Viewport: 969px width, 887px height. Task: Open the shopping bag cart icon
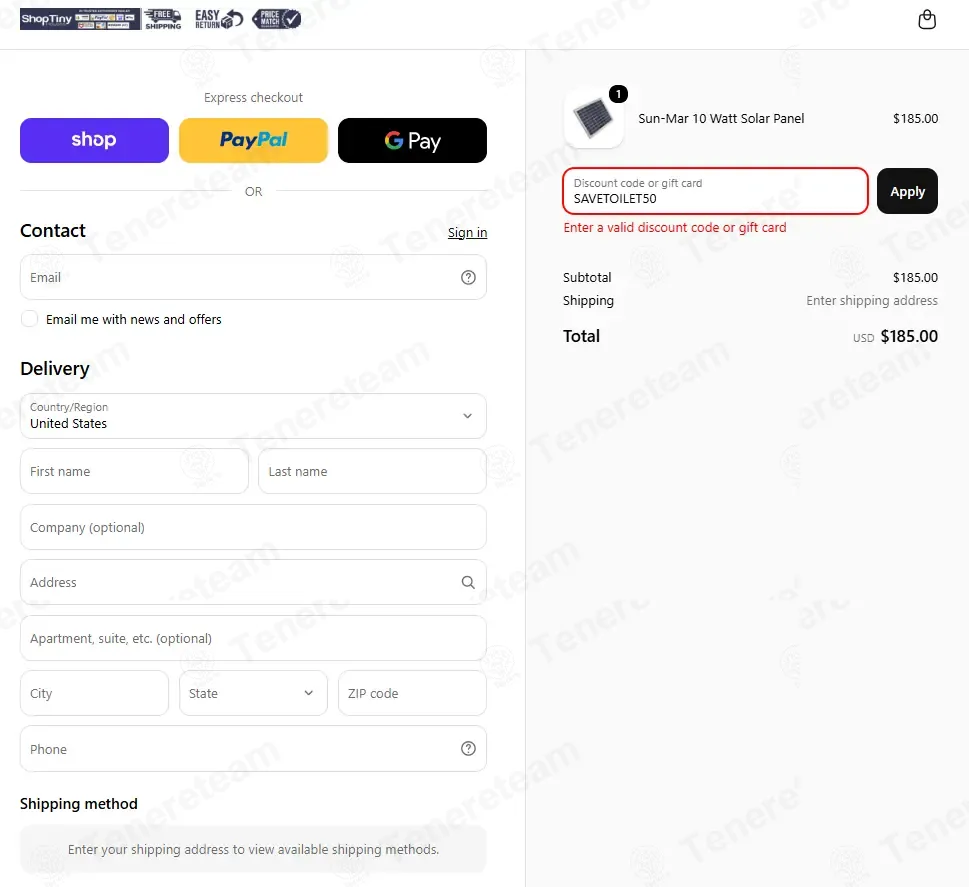pos(926,19)
